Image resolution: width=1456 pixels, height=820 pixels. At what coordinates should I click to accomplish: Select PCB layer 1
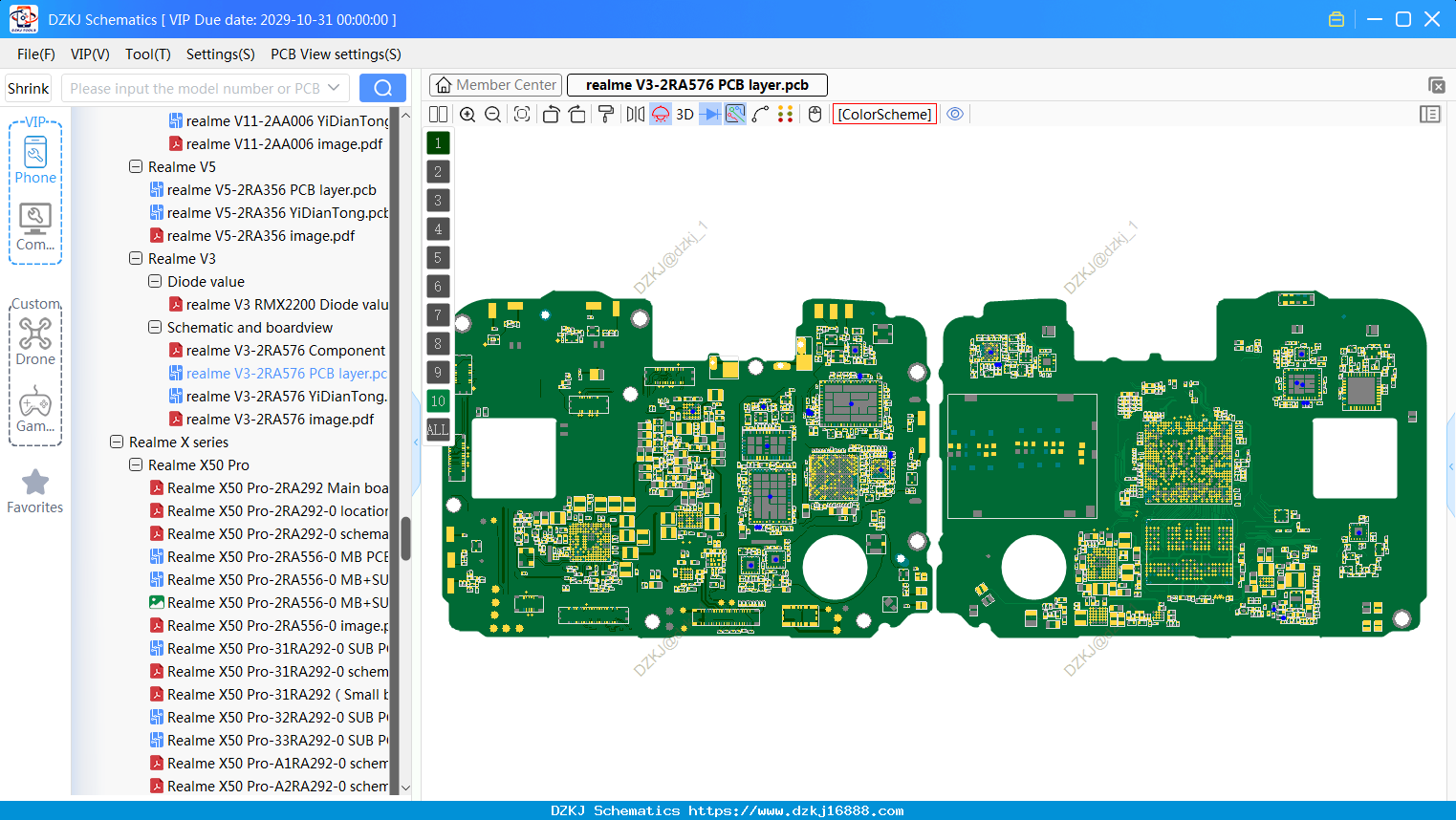coord(438,142)
